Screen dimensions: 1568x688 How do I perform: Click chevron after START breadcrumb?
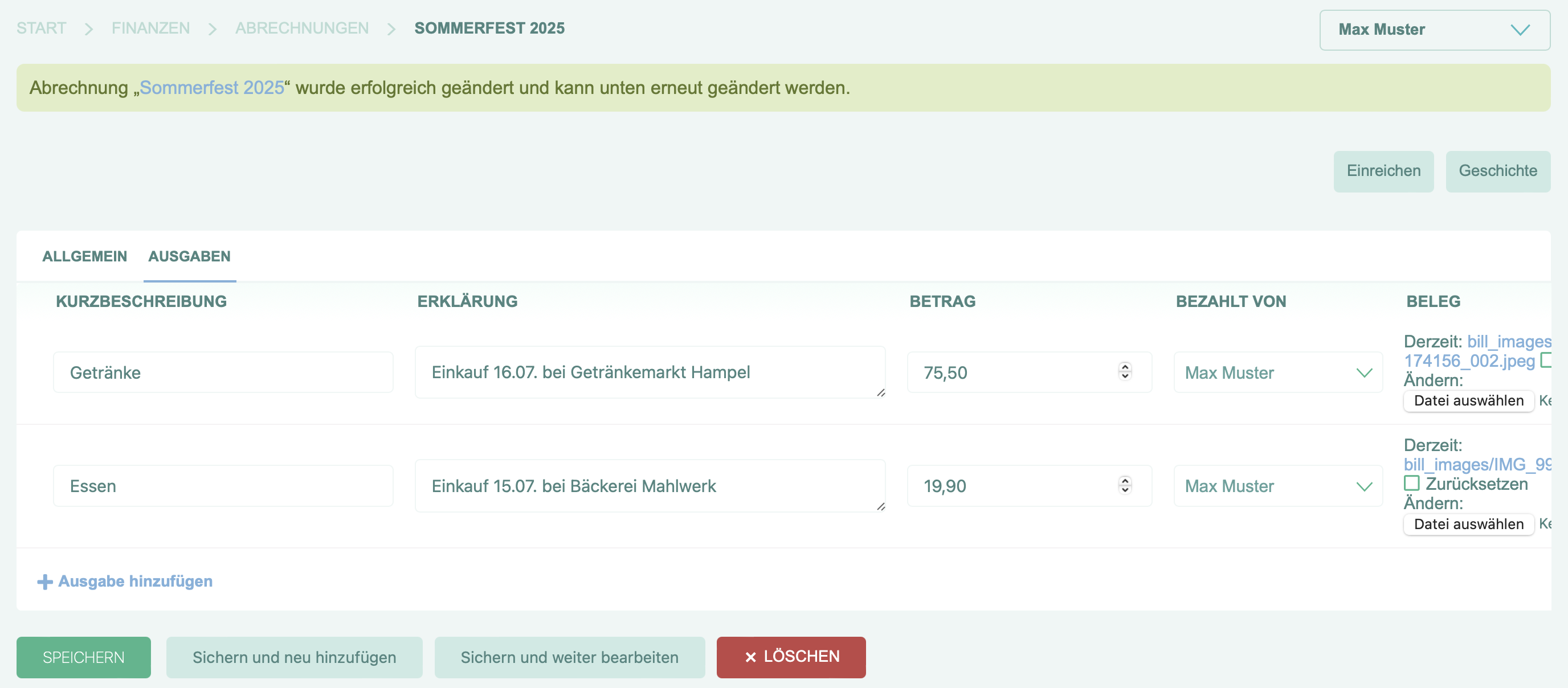[89, 28]
